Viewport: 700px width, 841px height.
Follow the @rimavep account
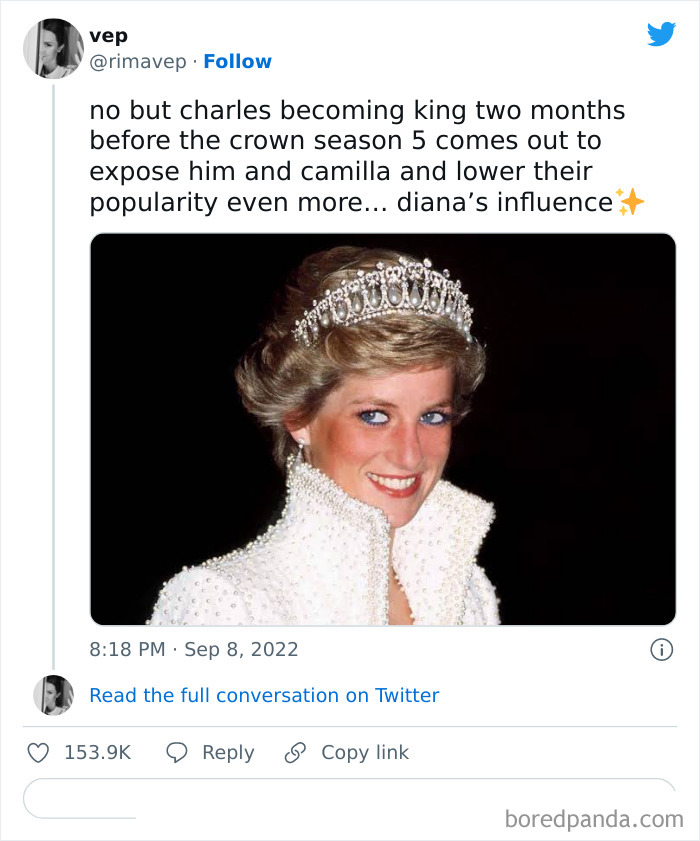(x=237, y=62)
